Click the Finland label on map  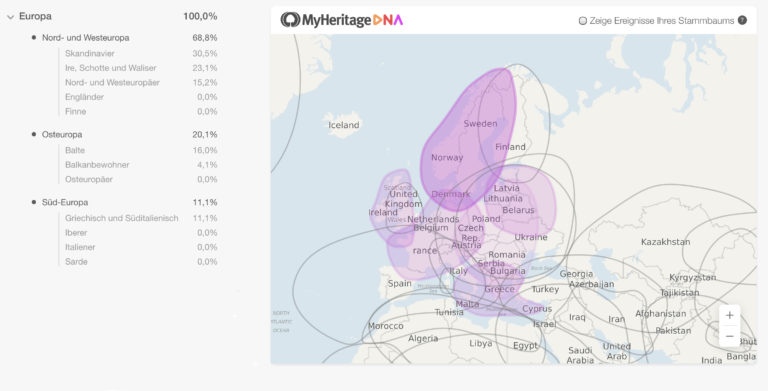coord(510,147)
